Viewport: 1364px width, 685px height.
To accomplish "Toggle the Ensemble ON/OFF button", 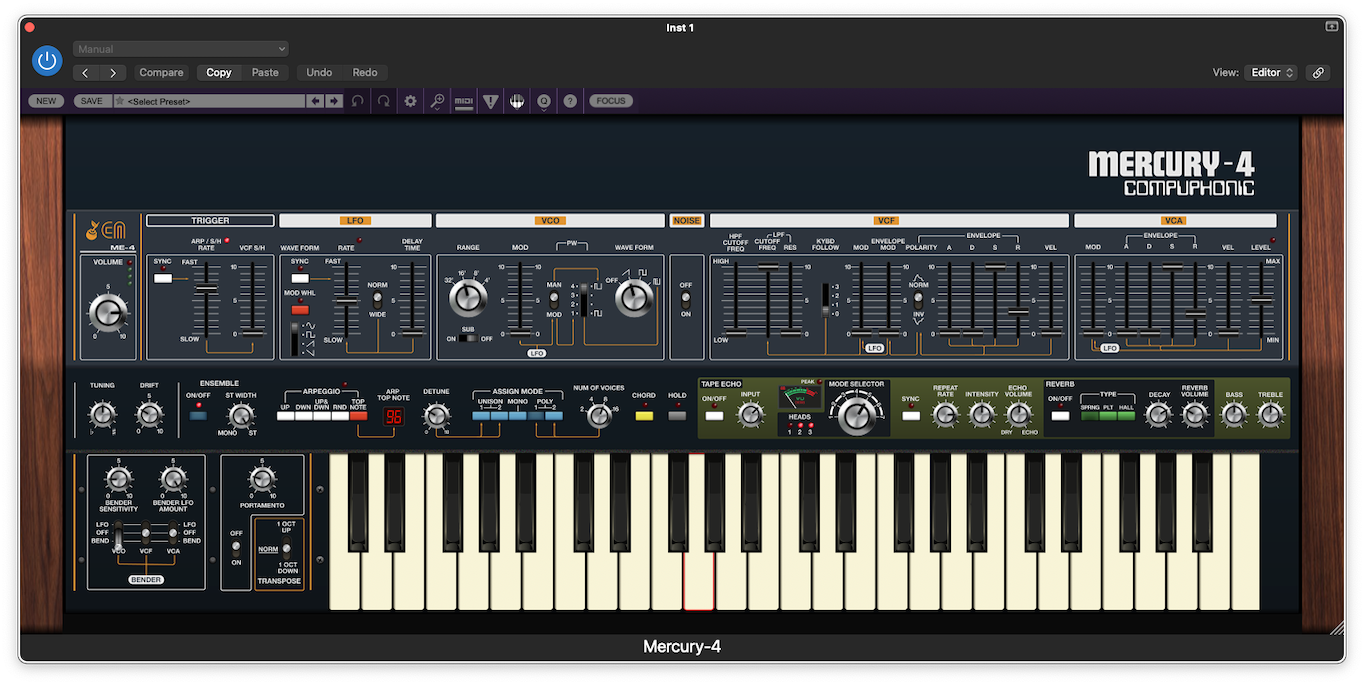I will click(x=198, y=415).
